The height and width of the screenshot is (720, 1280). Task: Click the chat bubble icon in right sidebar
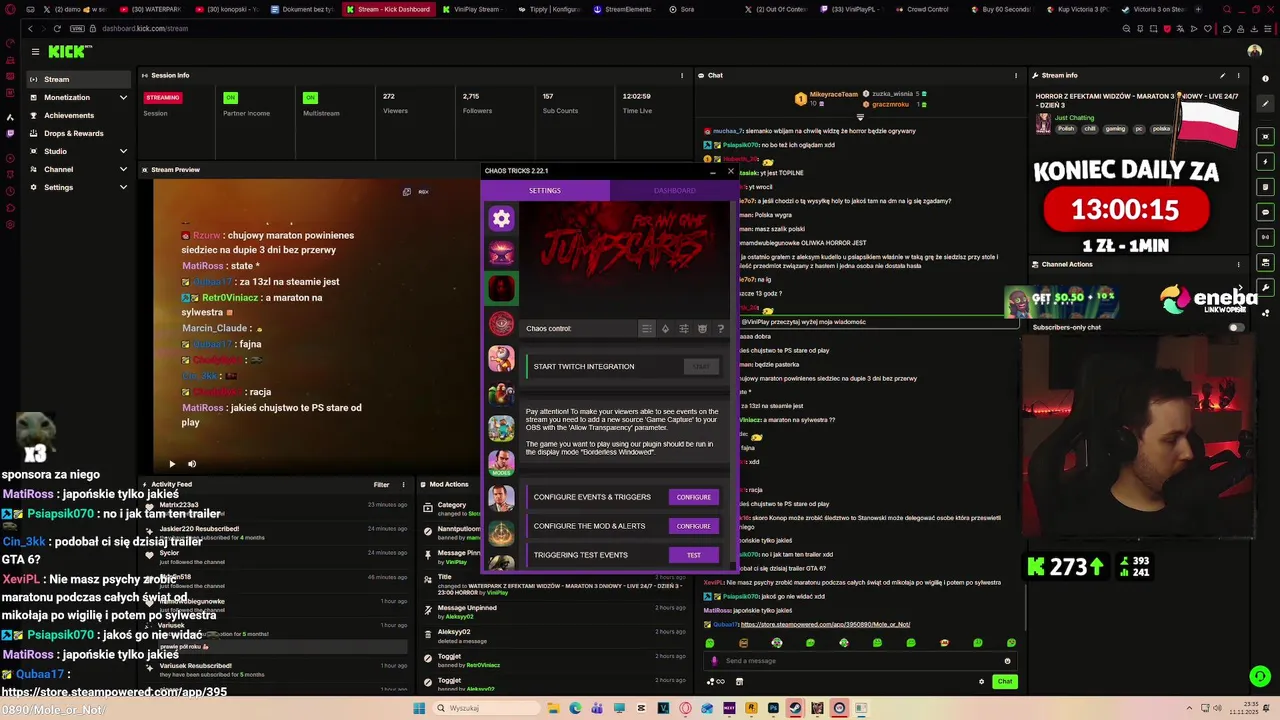[x=1266, y=212]
